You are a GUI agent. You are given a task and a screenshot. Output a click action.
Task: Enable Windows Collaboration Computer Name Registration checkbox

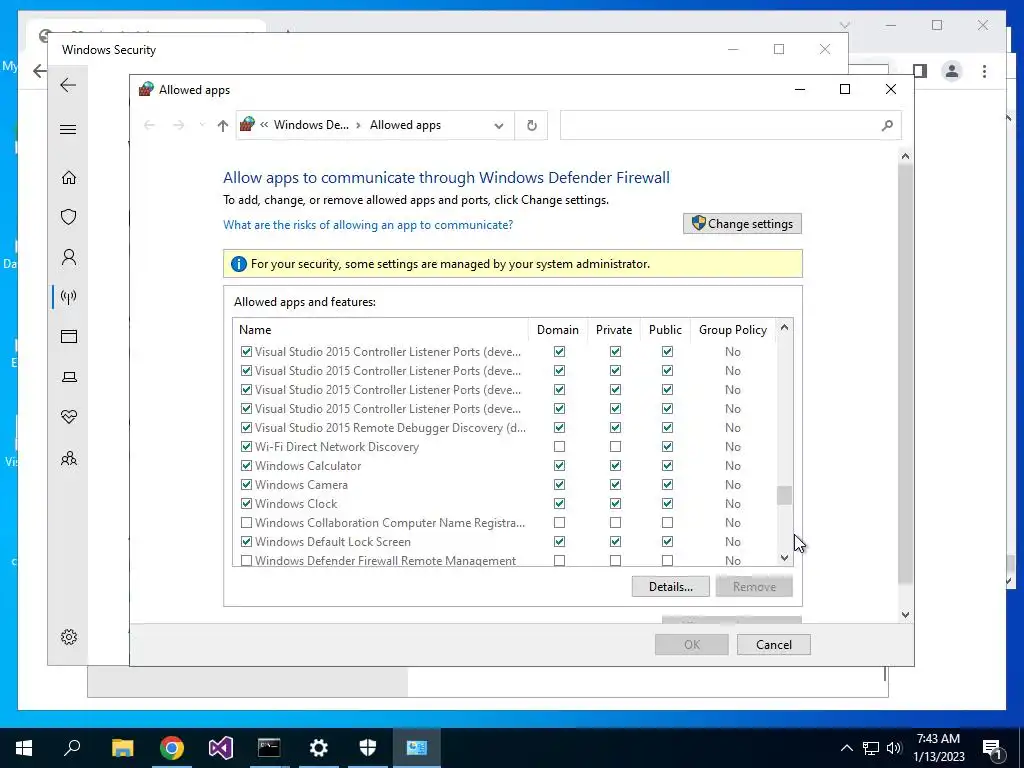pos(246,522)
